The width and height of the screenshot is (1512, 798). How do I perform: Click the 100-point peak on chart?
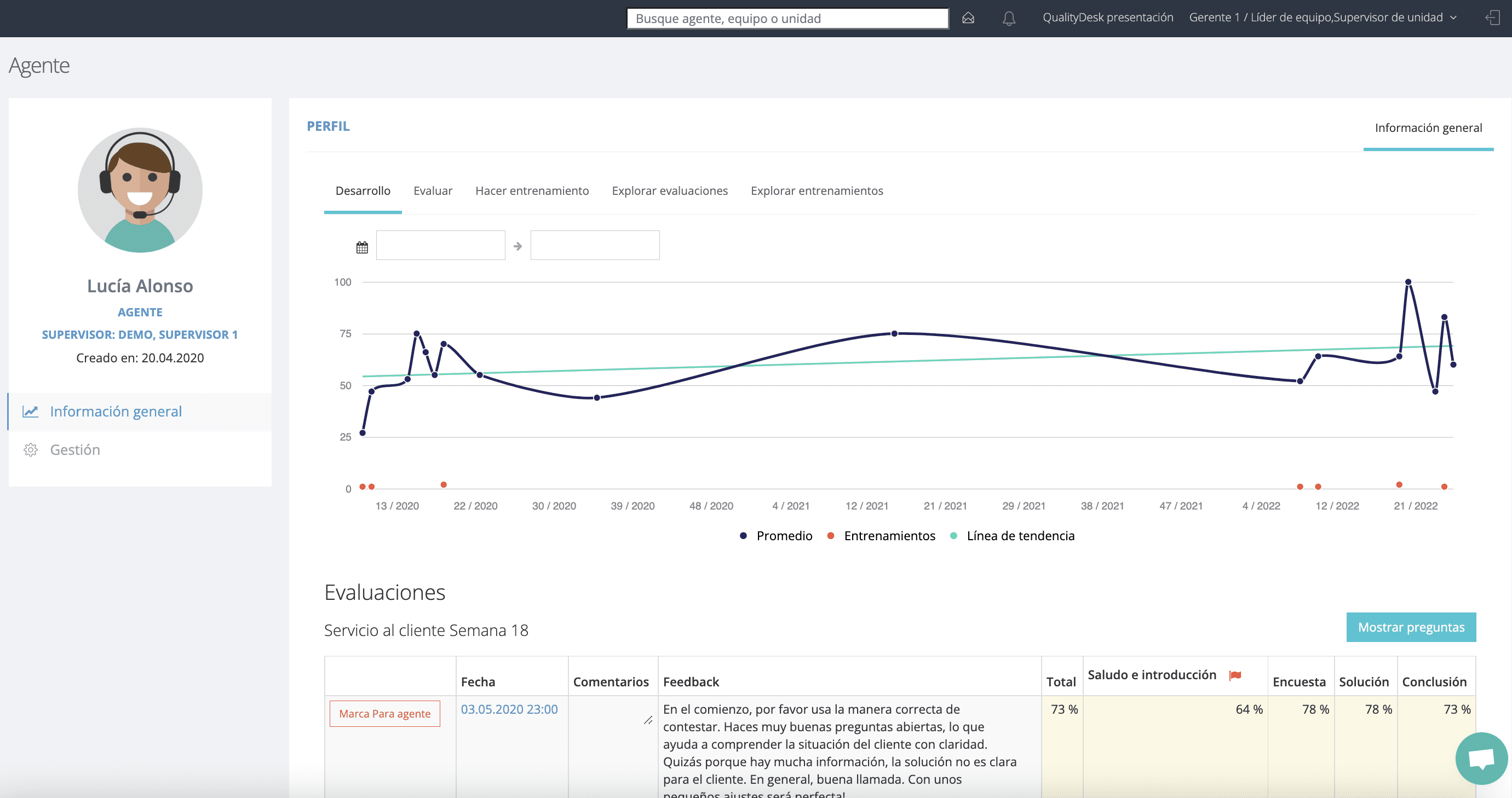tap(1407, 282)
